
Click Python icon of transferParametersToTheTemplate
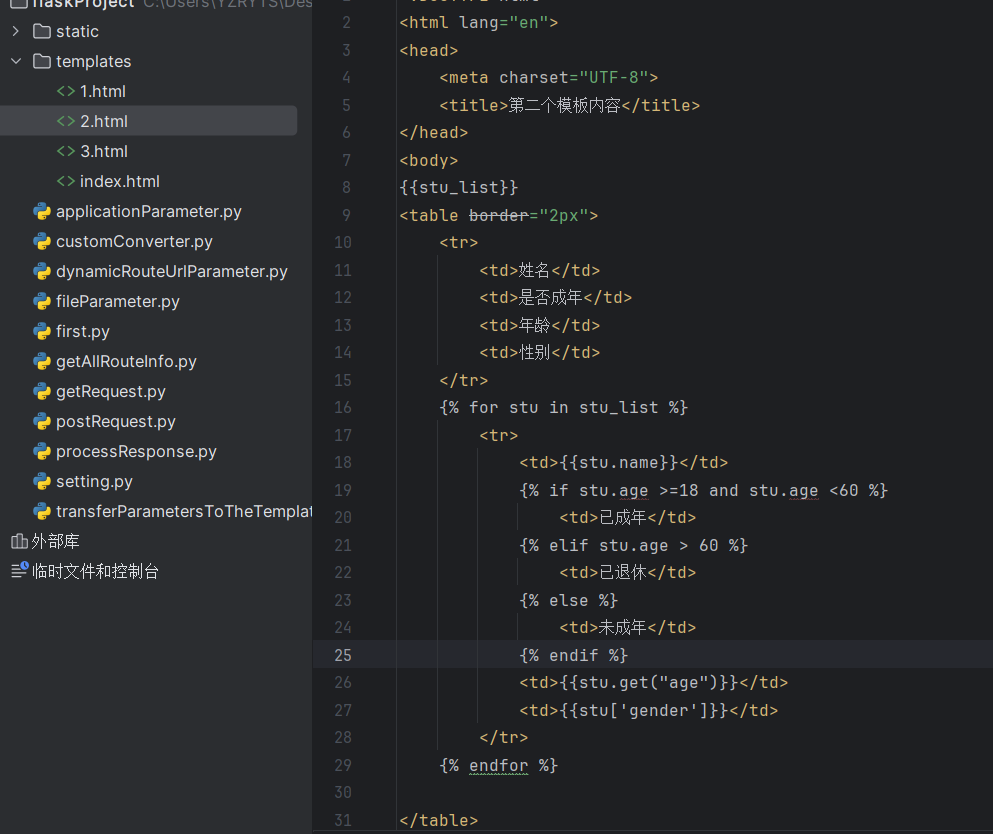point(42,512)
